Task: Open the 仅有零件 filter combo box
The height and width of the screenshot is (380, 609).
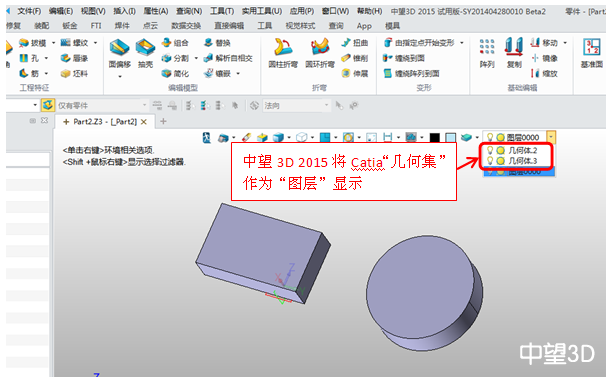Action: [102, 105]
